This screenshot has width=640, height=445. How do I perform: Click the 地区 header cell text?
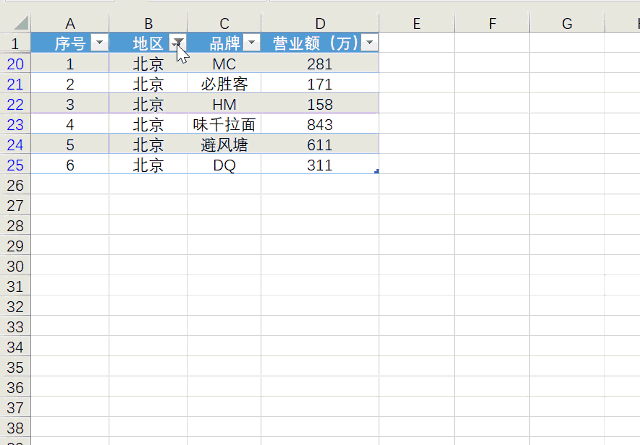tap(148, 43)
